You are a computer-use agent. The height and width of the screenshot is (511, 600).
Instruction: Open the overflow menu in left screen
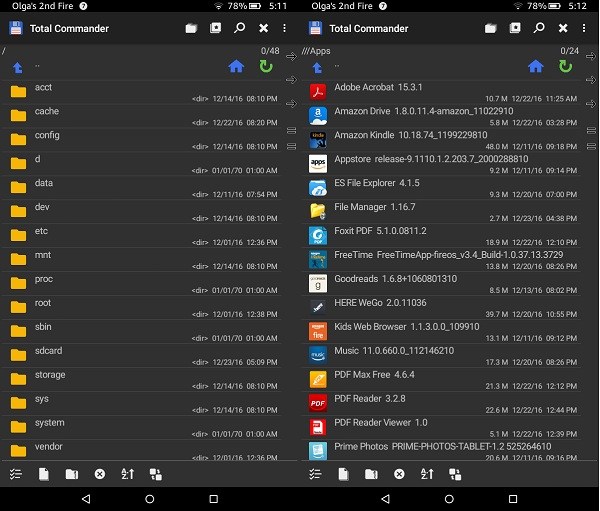pyautogui.click(x=284, y=28)
